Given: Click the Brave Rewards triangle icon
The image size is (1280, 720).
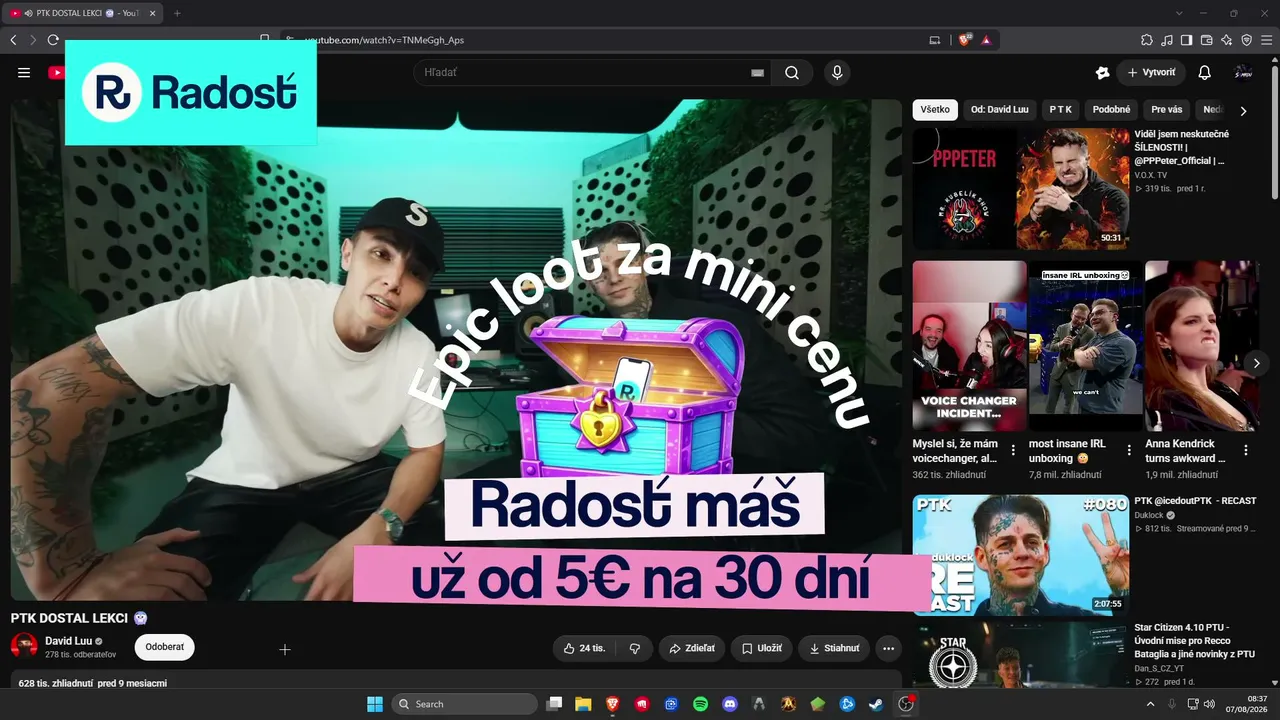Looking at the screenshot, I should (986, 40).
